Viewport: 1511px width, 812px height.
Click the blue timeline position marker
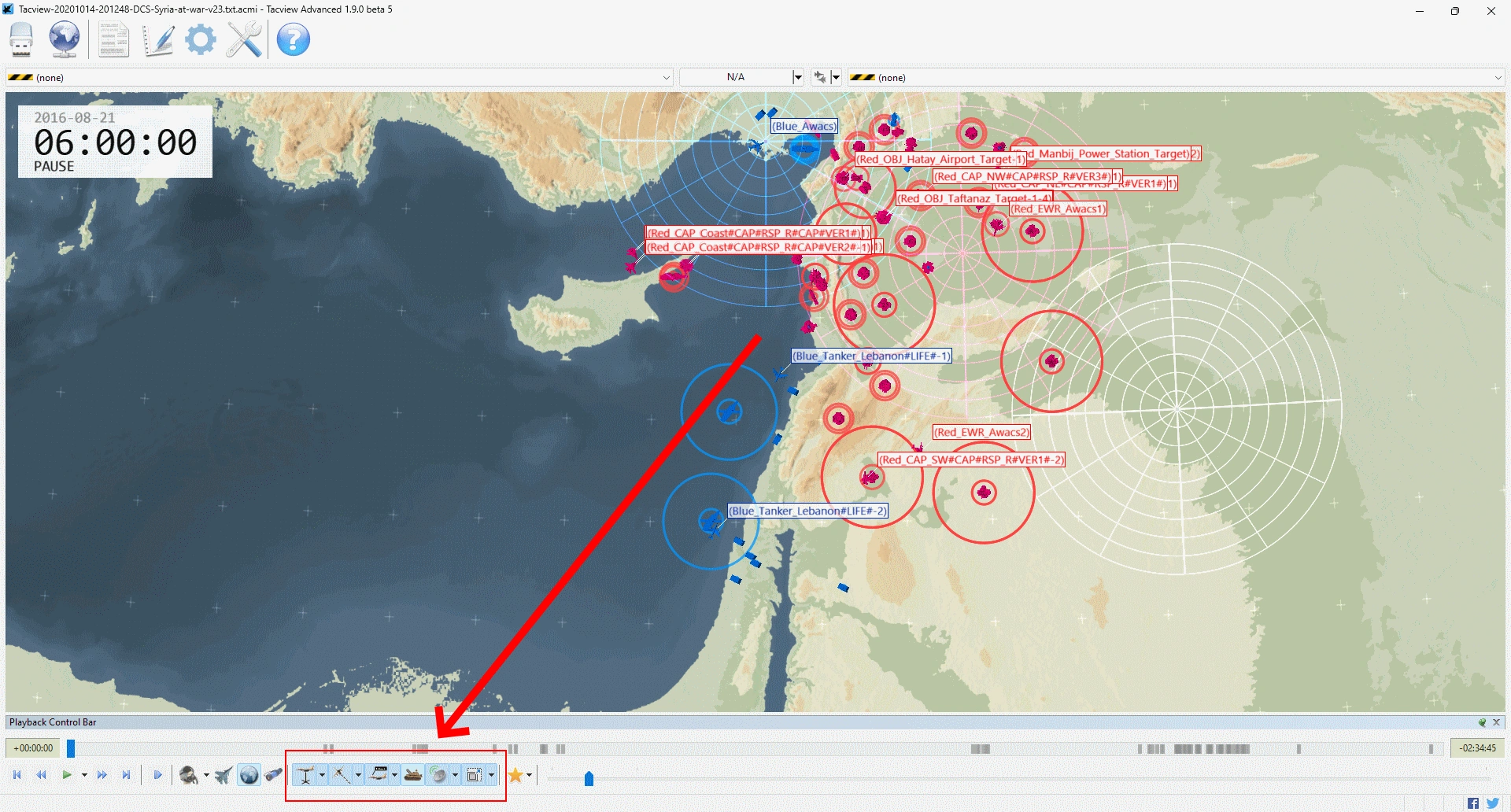tap(71, 747)
